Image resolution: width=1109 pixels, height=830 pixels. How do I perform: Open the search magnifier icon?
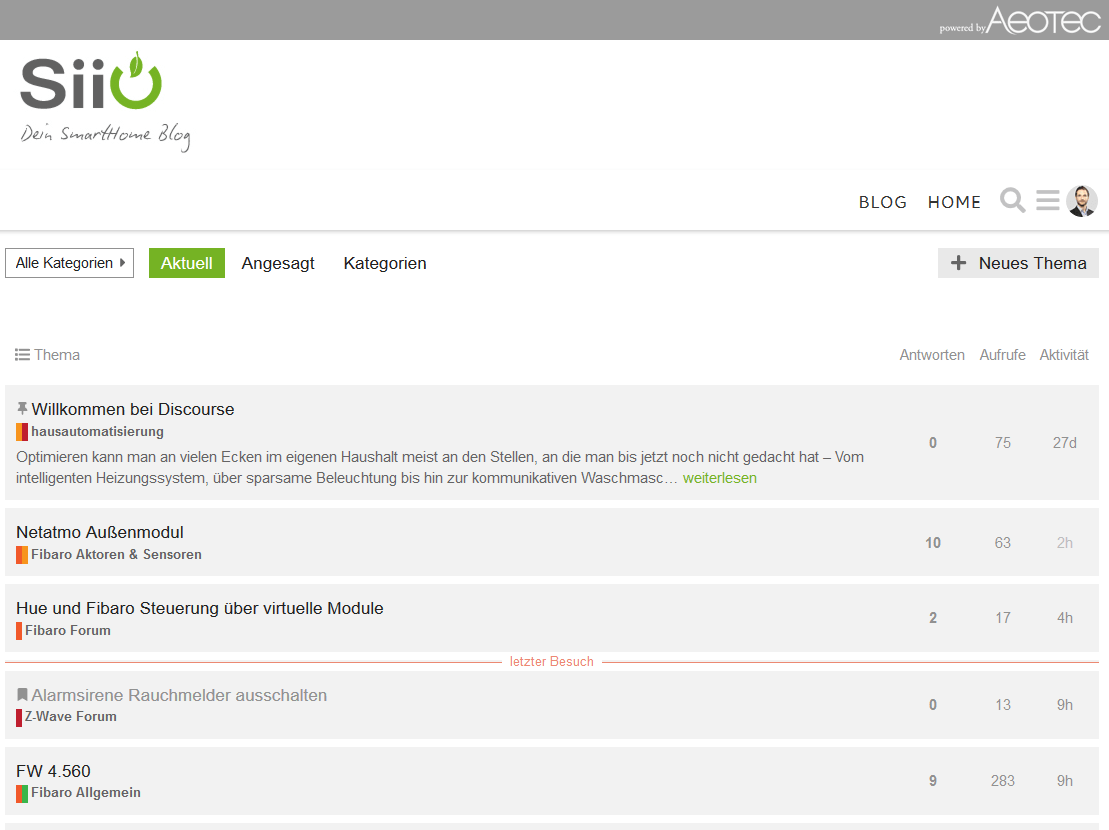point(1012,201)
